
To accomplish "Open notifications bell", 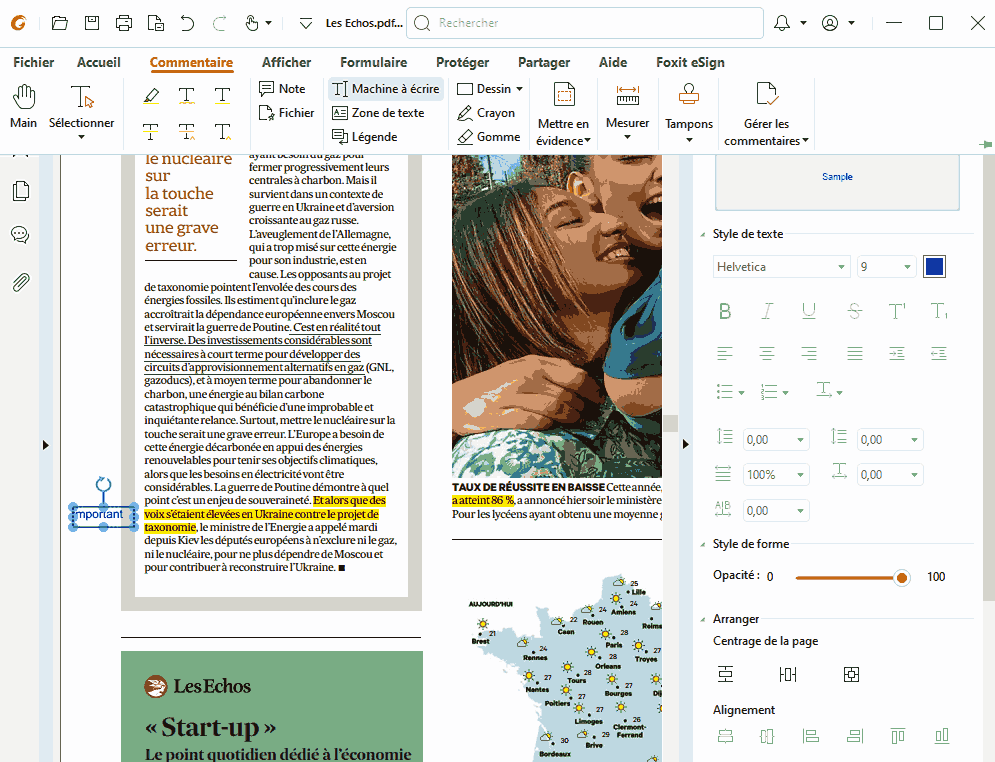I will (x=782, y=23).
